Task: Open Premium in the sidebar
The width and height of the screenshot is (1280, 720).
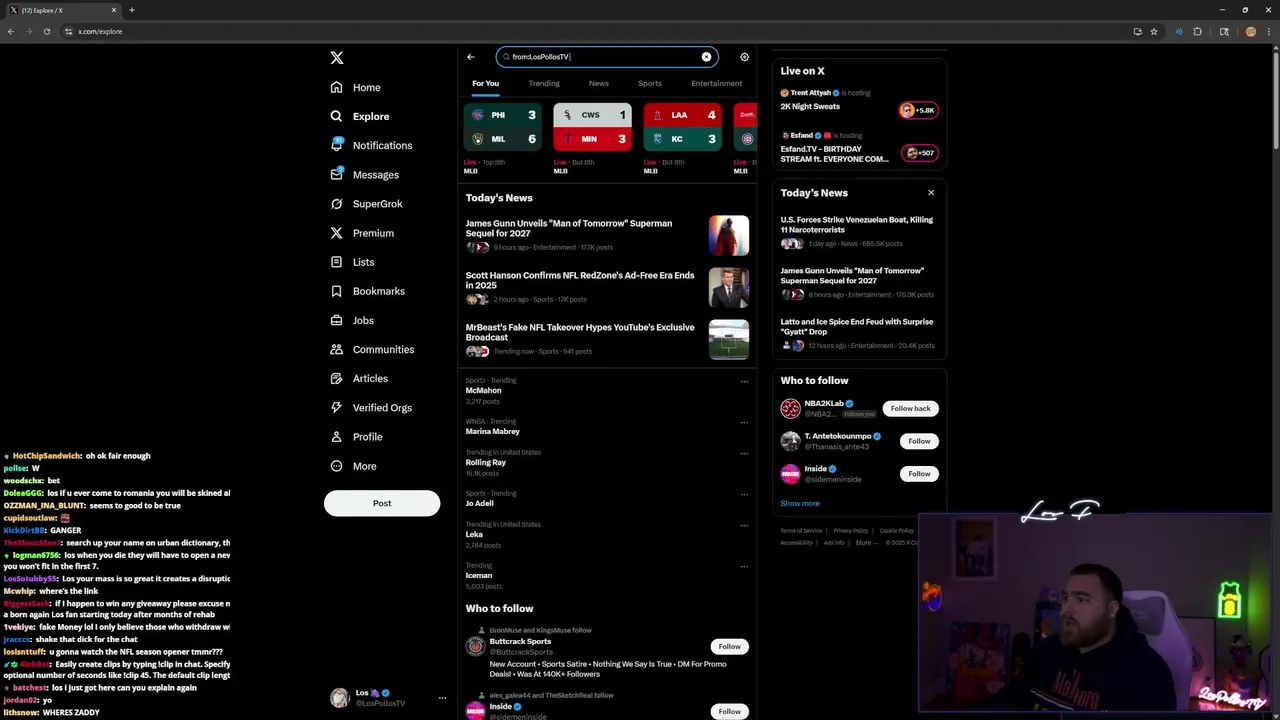Action: point(362,233)
